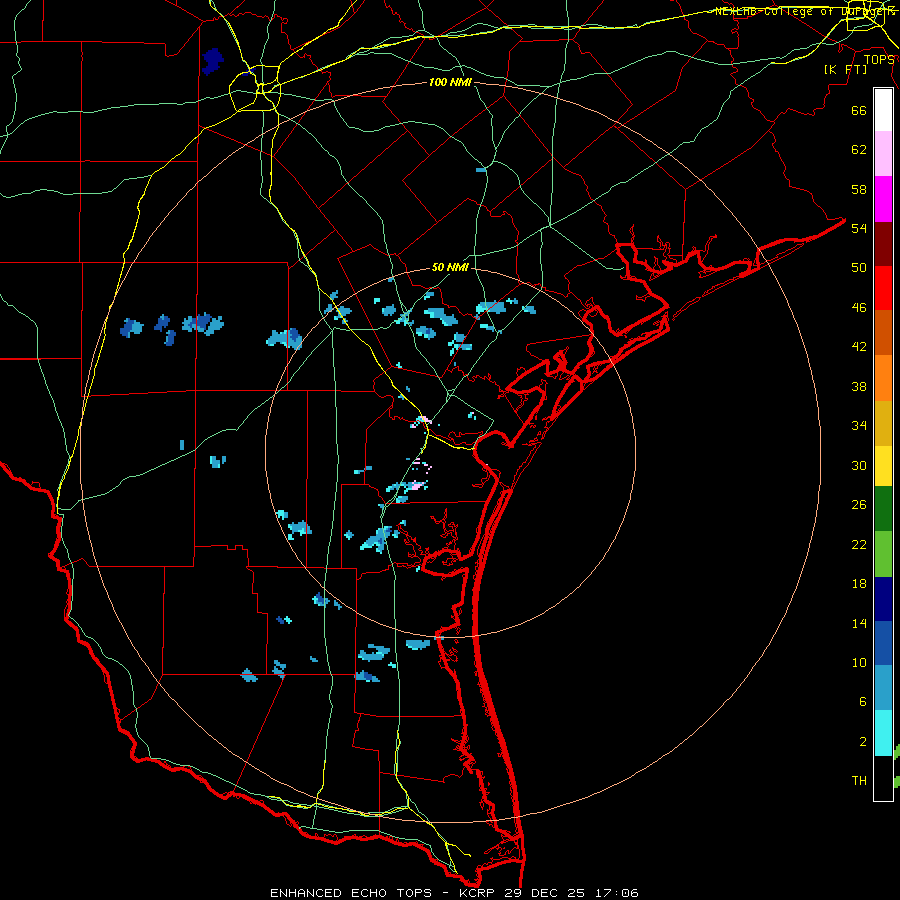Click the legend value "14"

[859, 623]
